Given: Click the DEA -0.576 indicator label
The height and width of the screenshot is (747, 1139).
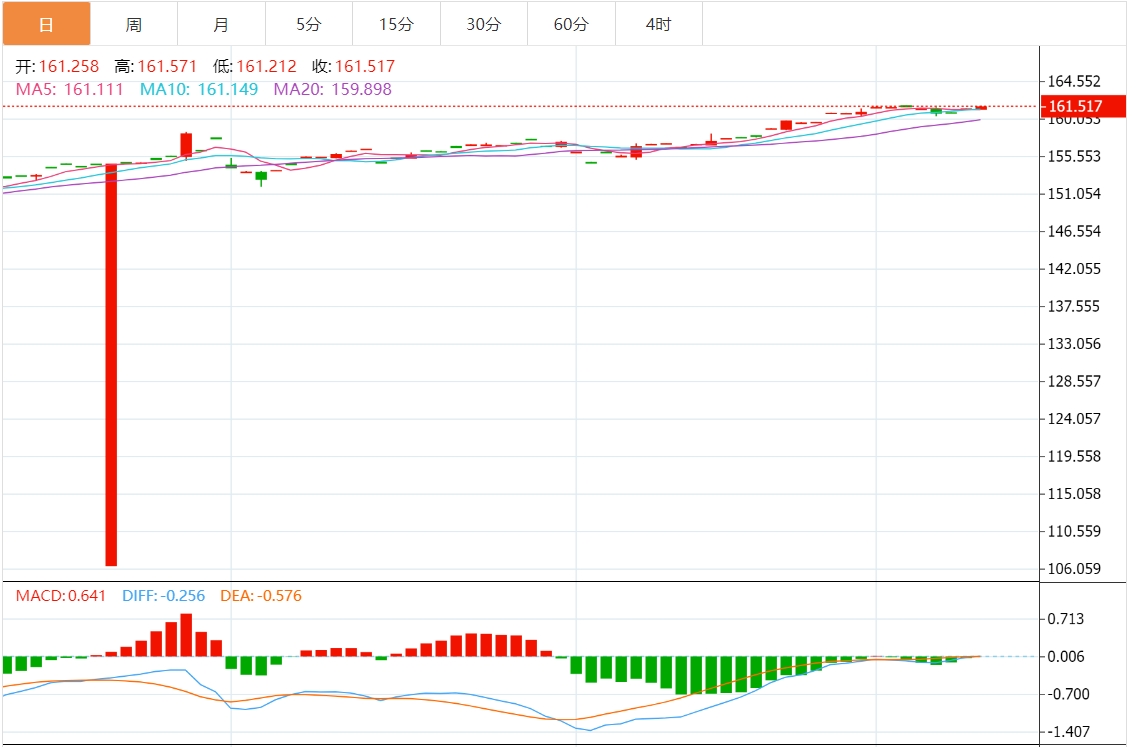Looking at the screenshot, I should tap(261, 596).
